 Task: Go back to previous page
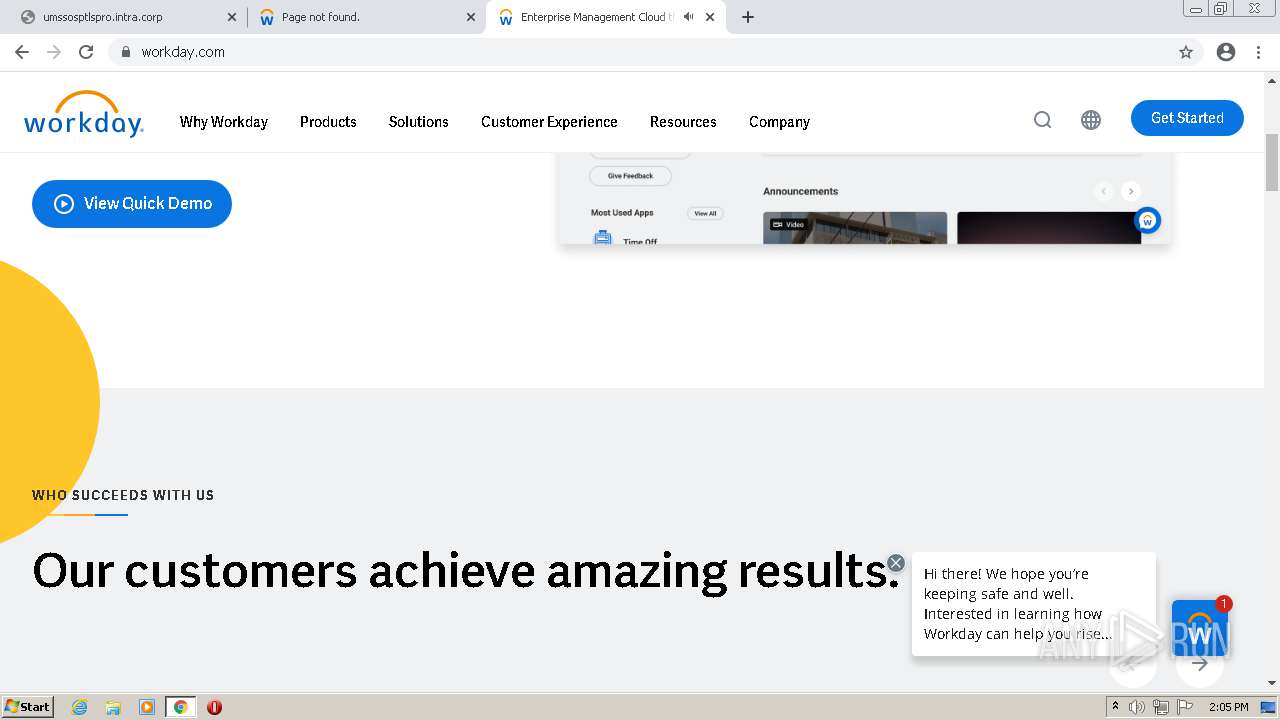click(x=22, y=52)
